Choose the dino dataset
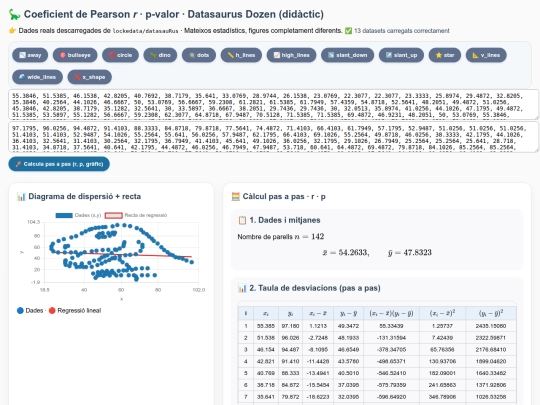 [160, 55]
